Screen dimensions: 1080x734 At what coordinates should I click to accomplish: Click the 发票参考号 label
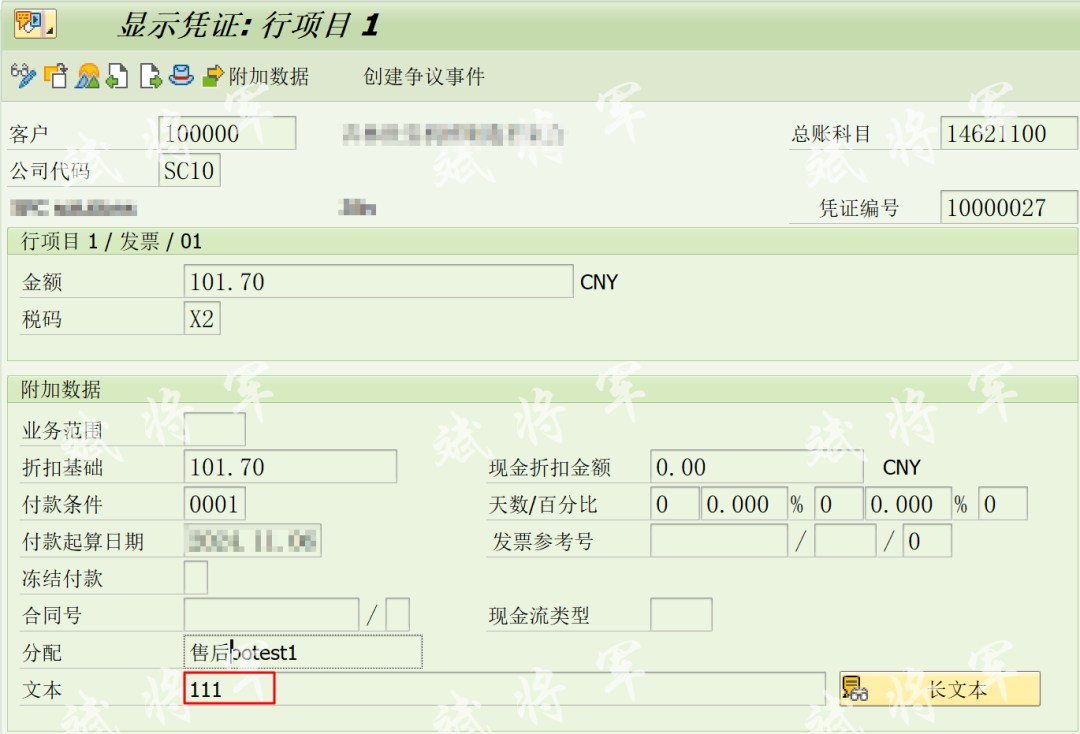(542, 541)
